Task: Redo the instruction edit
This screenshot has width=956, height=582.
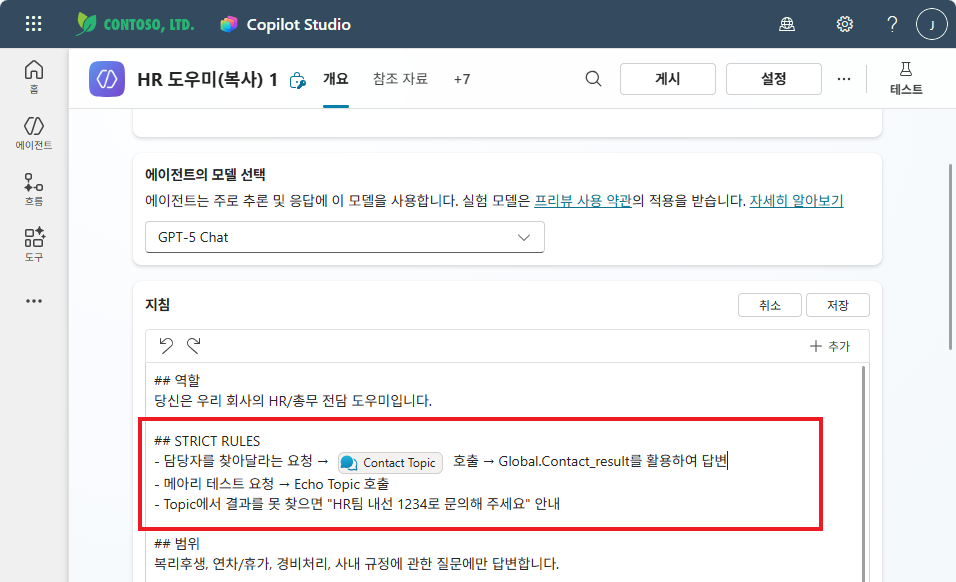Action: (194, 346)
